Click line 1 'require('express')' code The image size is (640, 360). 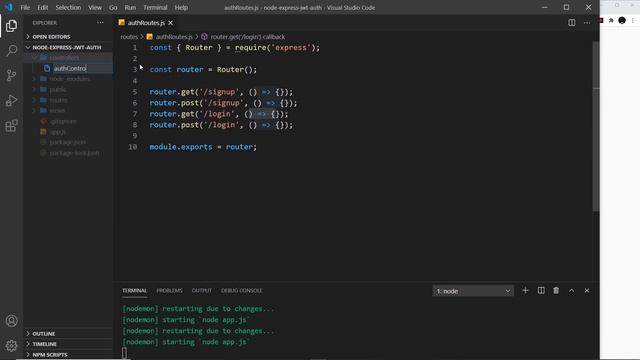277,48
